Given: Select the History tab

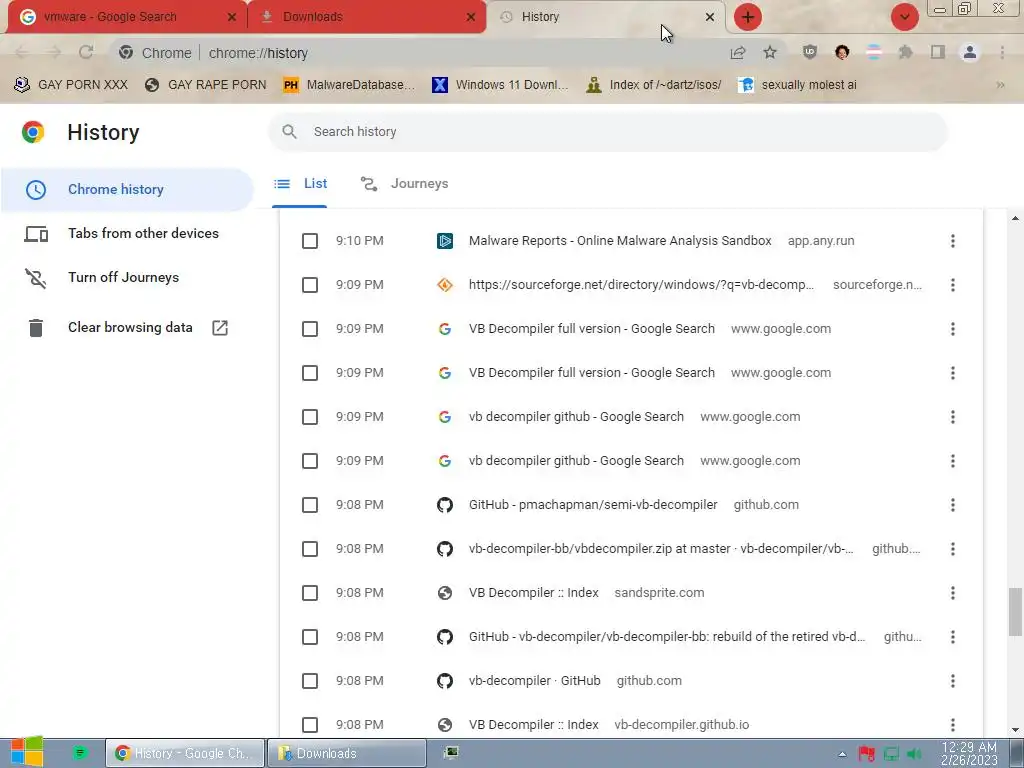Looking at the screenshot, I should coord(606,17).
